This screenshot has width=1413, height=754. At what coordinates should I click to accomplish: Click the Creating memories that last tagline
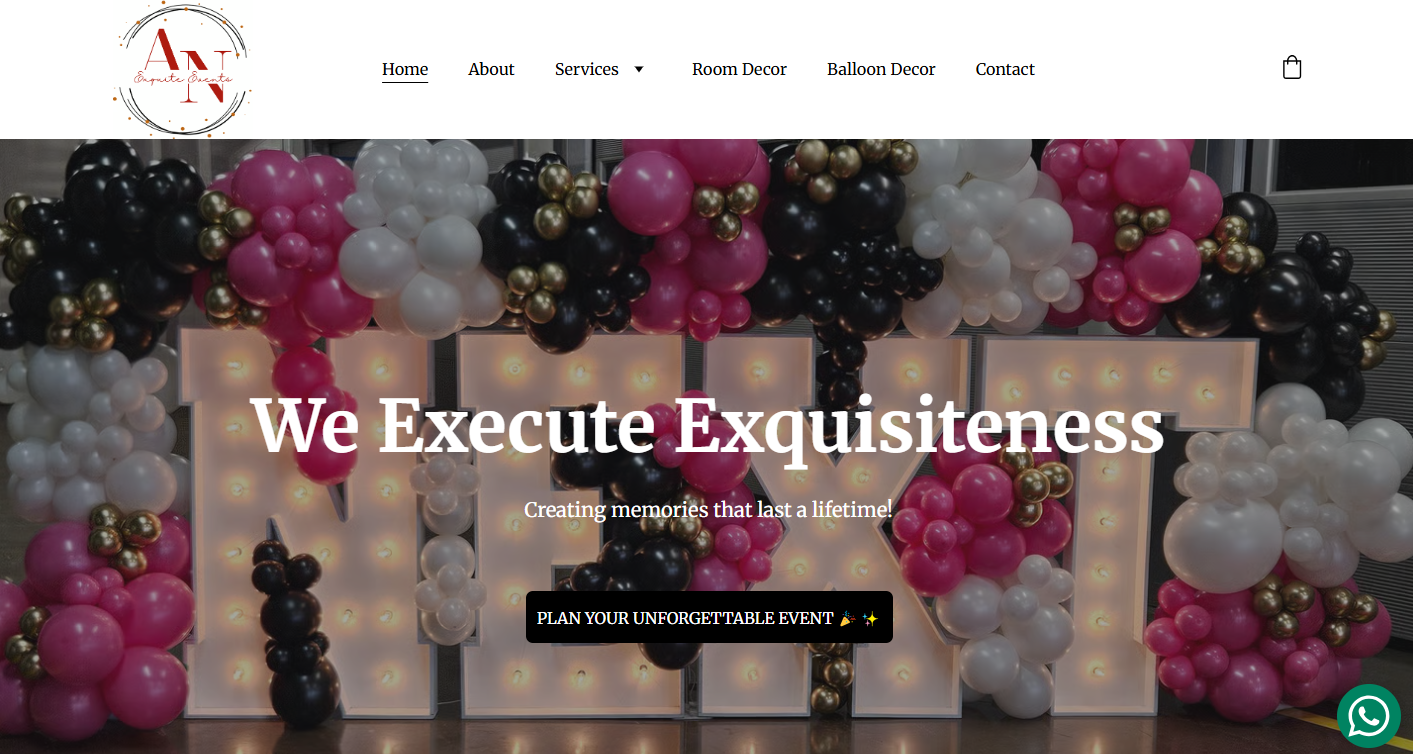(708, 509)
